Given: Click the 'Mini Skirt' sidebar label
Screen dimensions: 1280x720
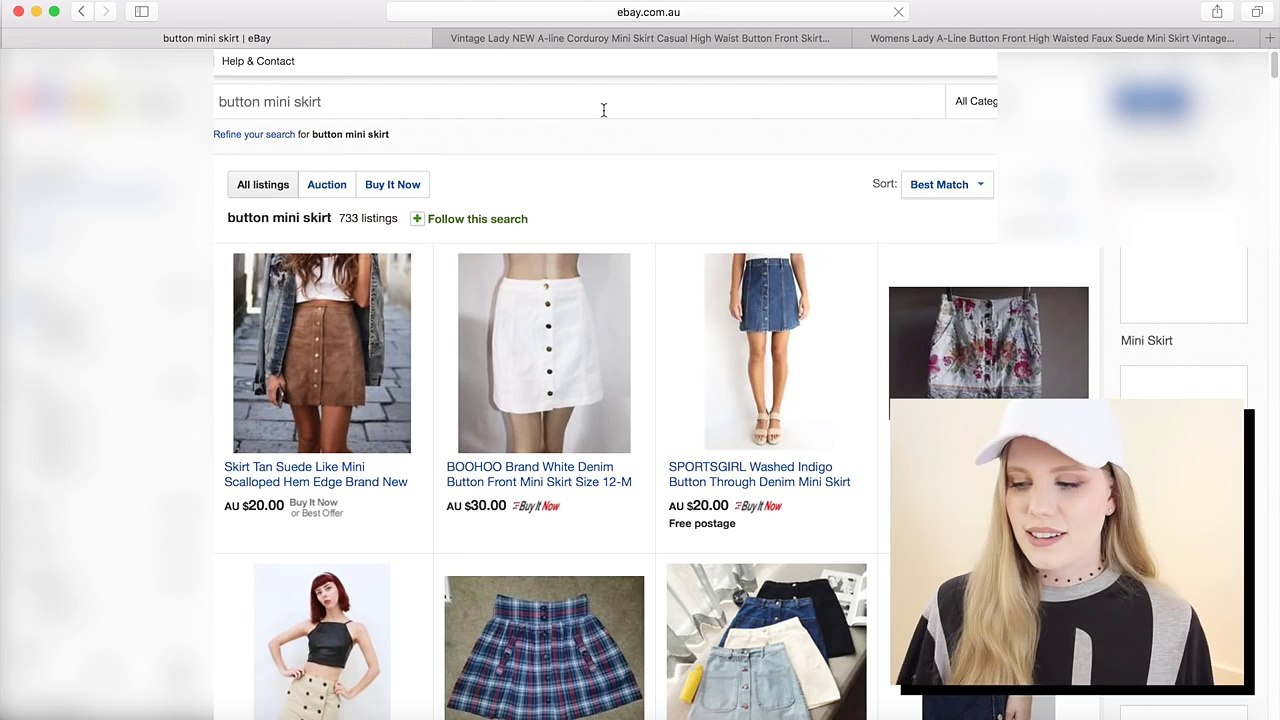Looking at the screenshot, I should (x=1146, y=340).
